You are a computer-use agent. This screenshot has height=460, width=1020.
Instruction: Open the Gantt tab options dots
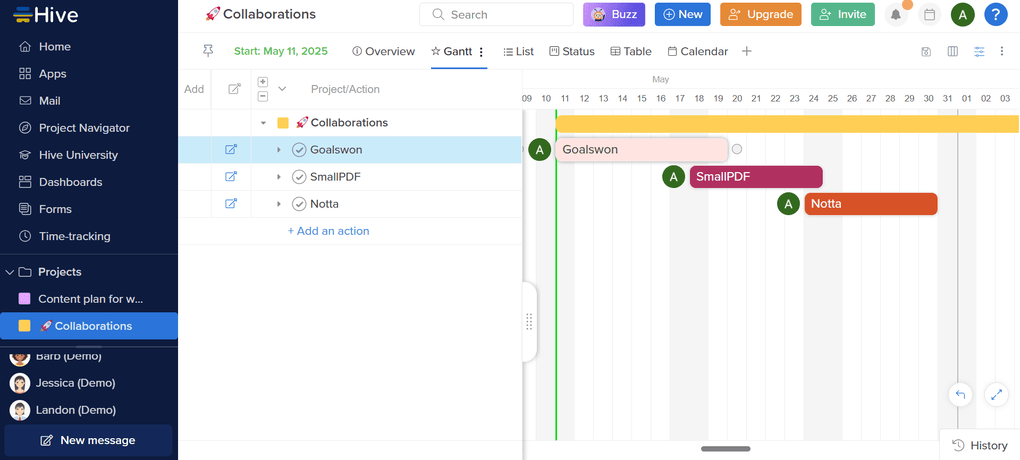click(481, 51)
